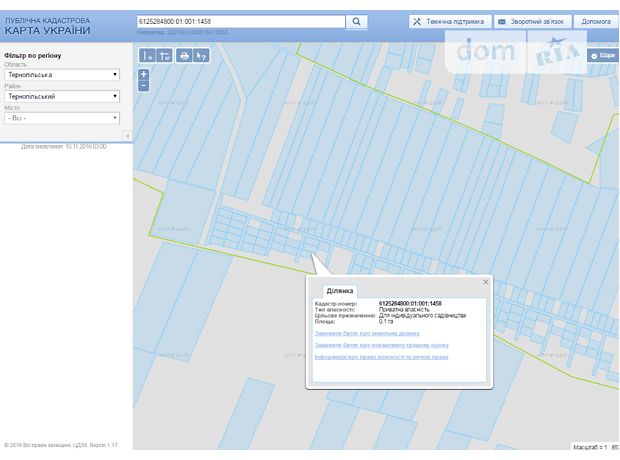
Task: Zoom in with the plus button
Action: 144,74
